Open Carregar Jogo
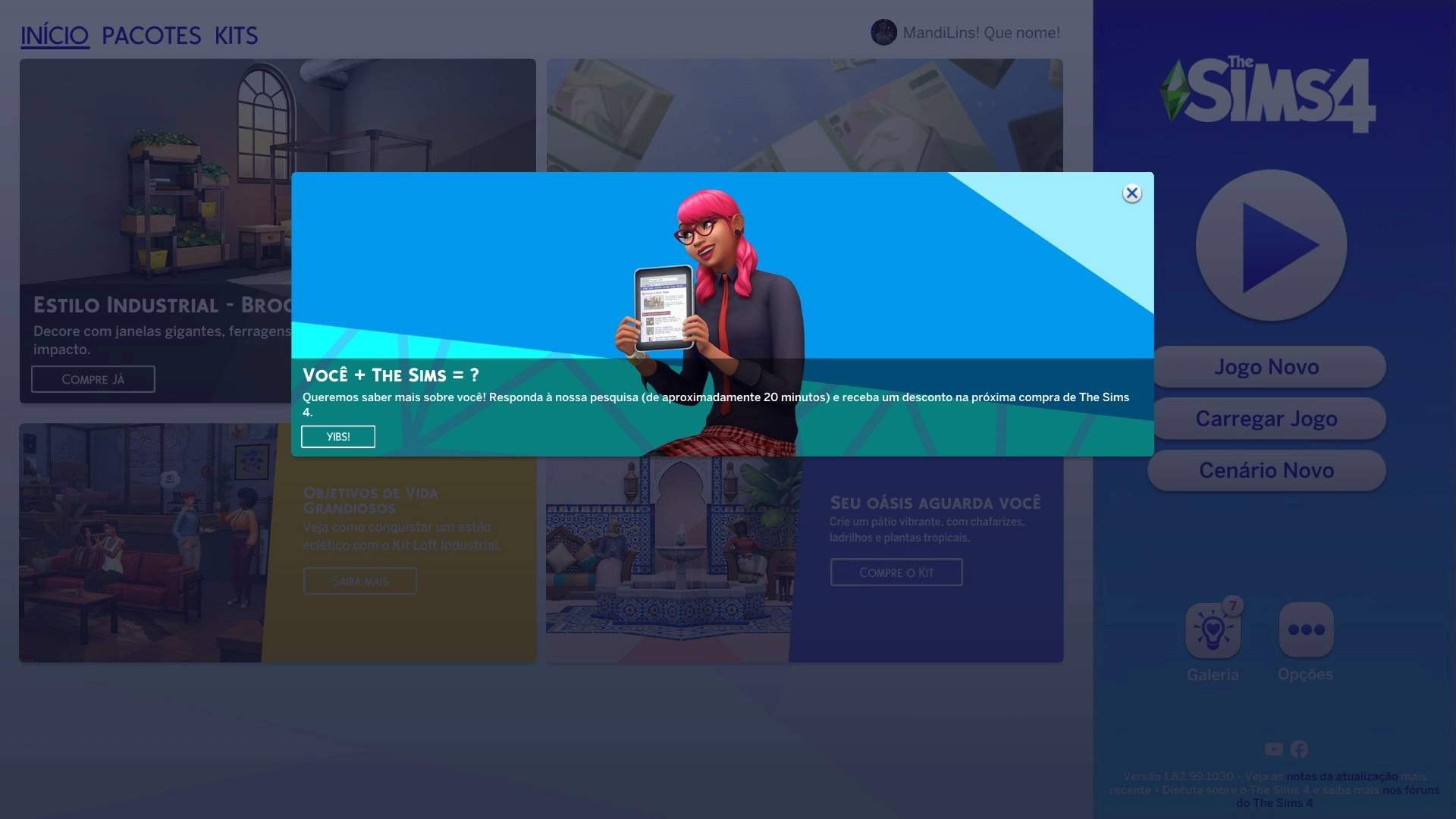This screenshot has width=1456, height=819. pos(1266,419)
